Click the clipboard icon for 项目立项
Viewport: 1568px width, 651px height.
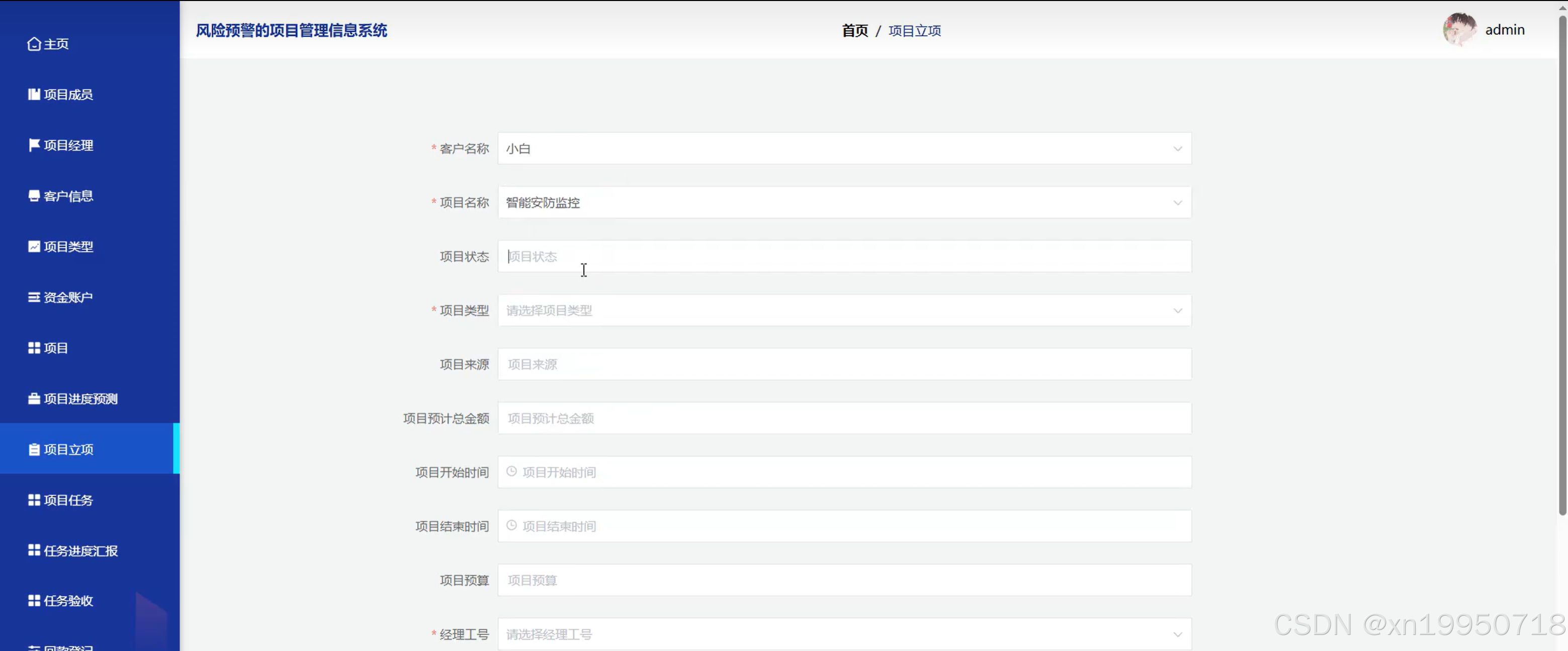tap(34, 449)
